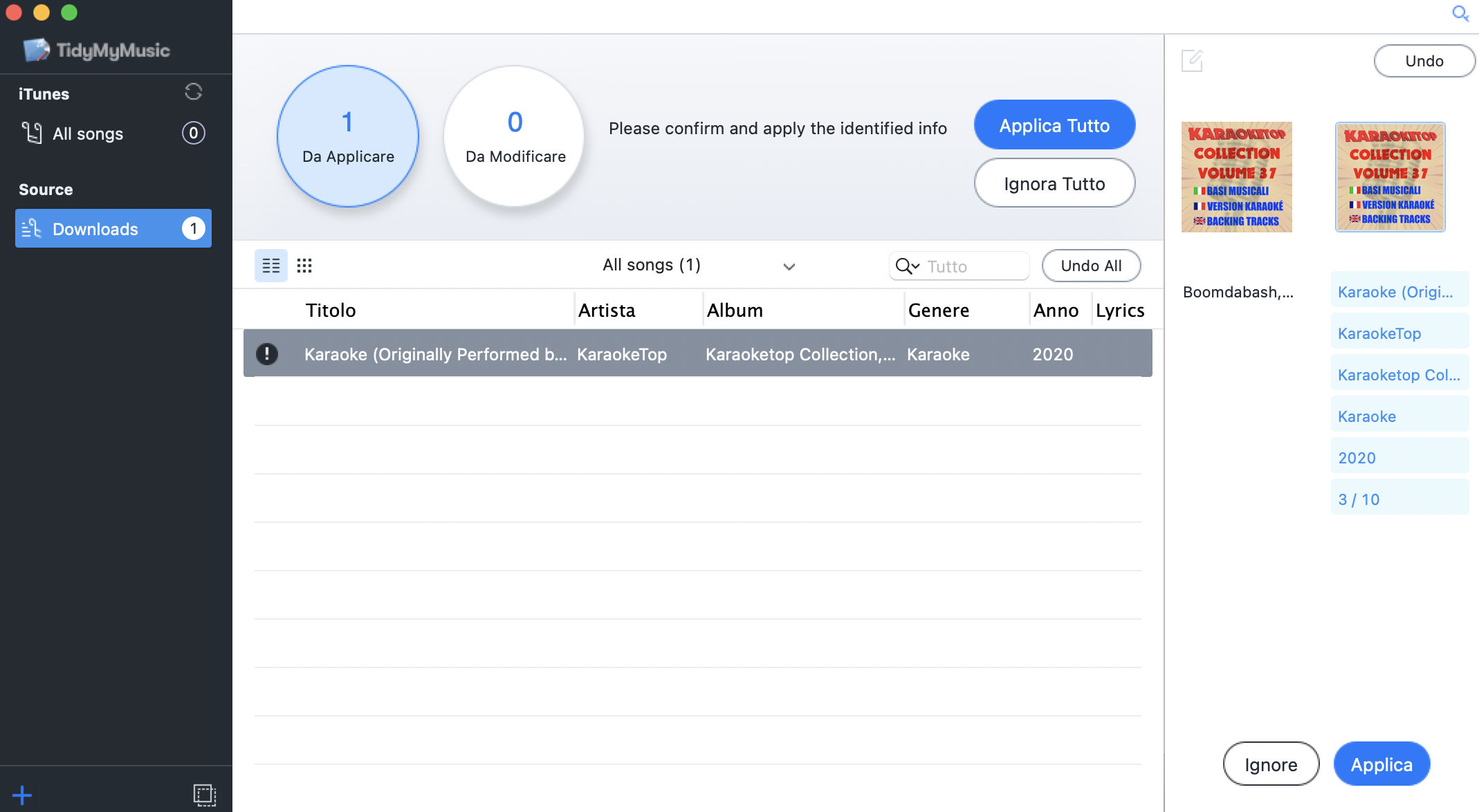Click the 2020 year cell in table
The width and height of the screenshot is (1479, 812).
pos(1053,354)
